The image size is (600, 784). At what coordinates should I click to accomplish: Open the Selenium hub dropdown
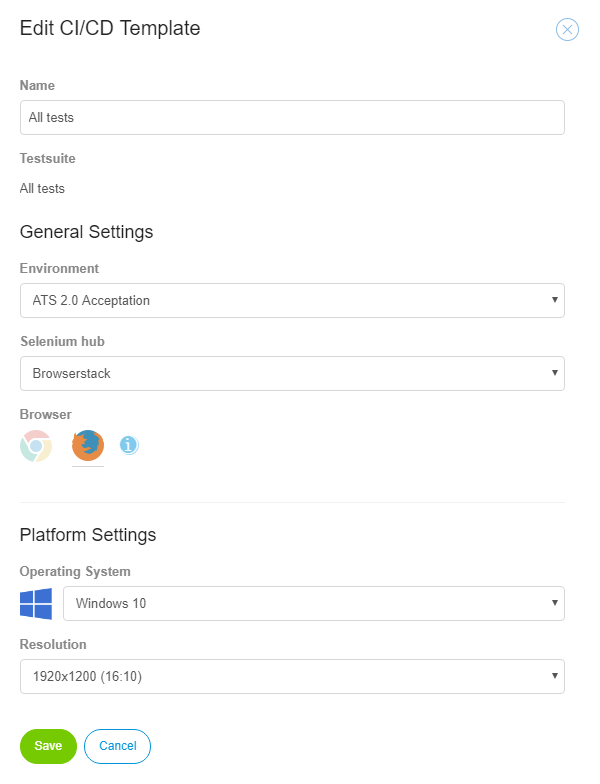click(292, 374)
